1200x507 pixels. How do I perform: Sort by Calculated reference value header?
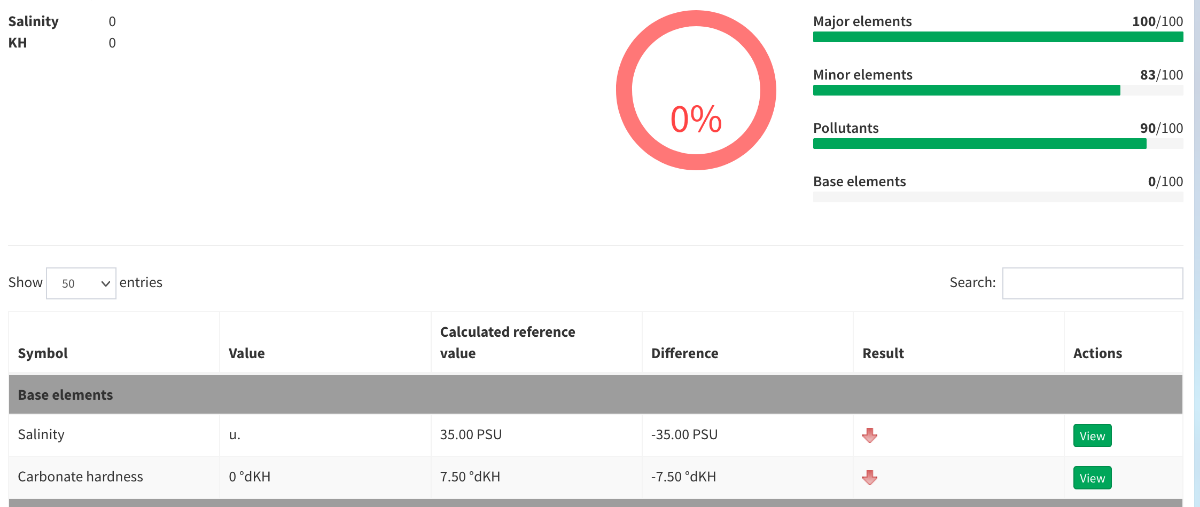click(508, 342)
